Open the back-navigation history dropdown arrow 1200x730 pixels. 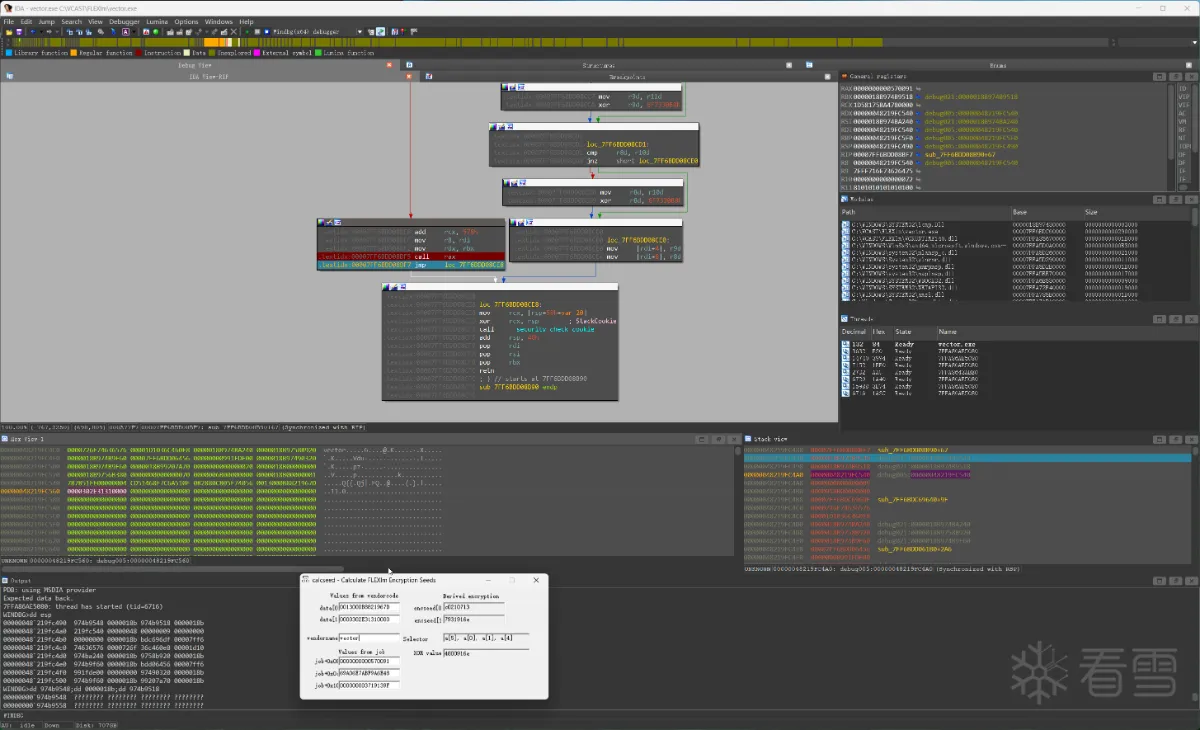coord(41,31)
